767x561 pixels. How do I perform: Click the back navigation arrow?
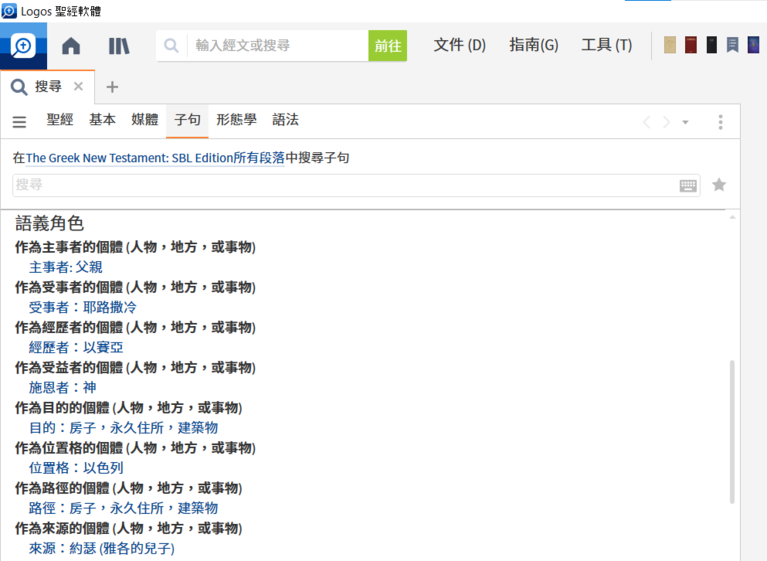(x=646, y=122)
